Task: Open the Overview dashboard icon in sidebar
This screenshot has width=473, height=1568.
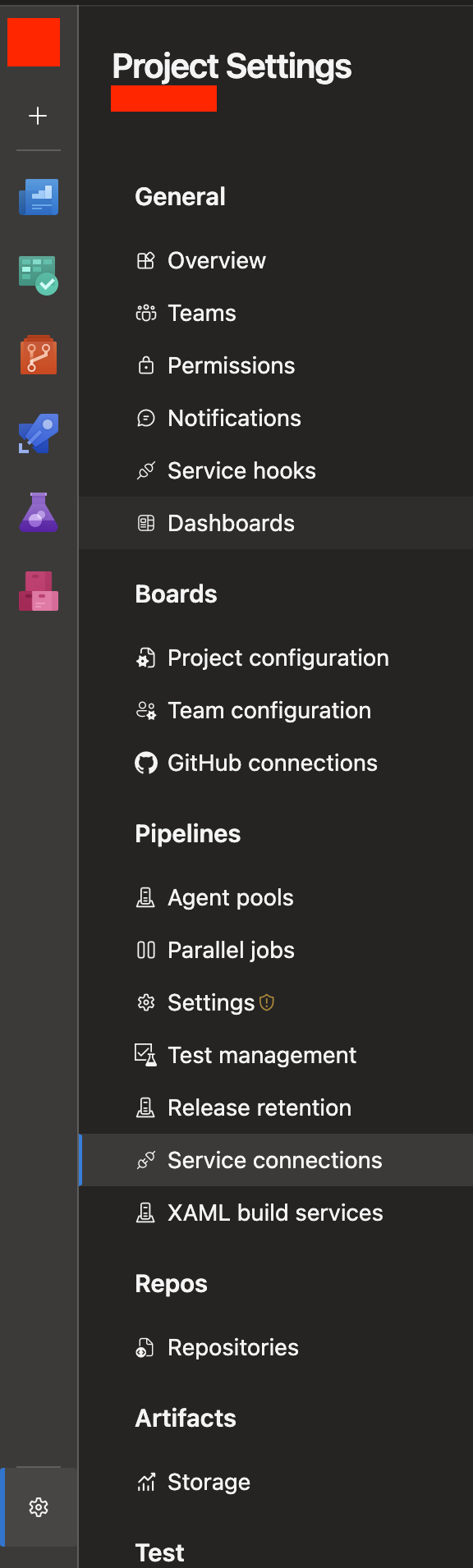Action: 39,197
